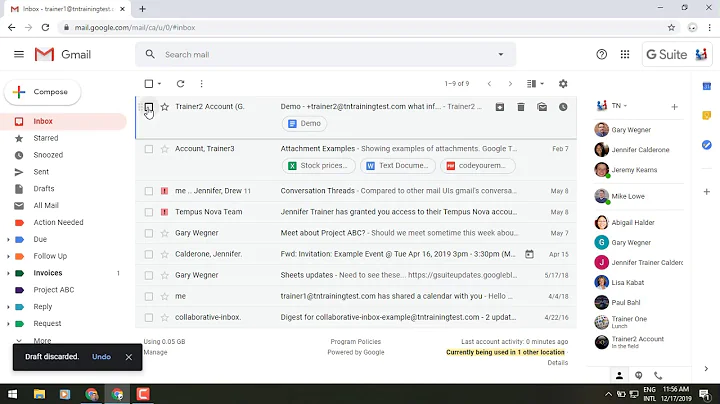
Task: Open chat with Jennifer Calderone
Action: coord(638,150)
